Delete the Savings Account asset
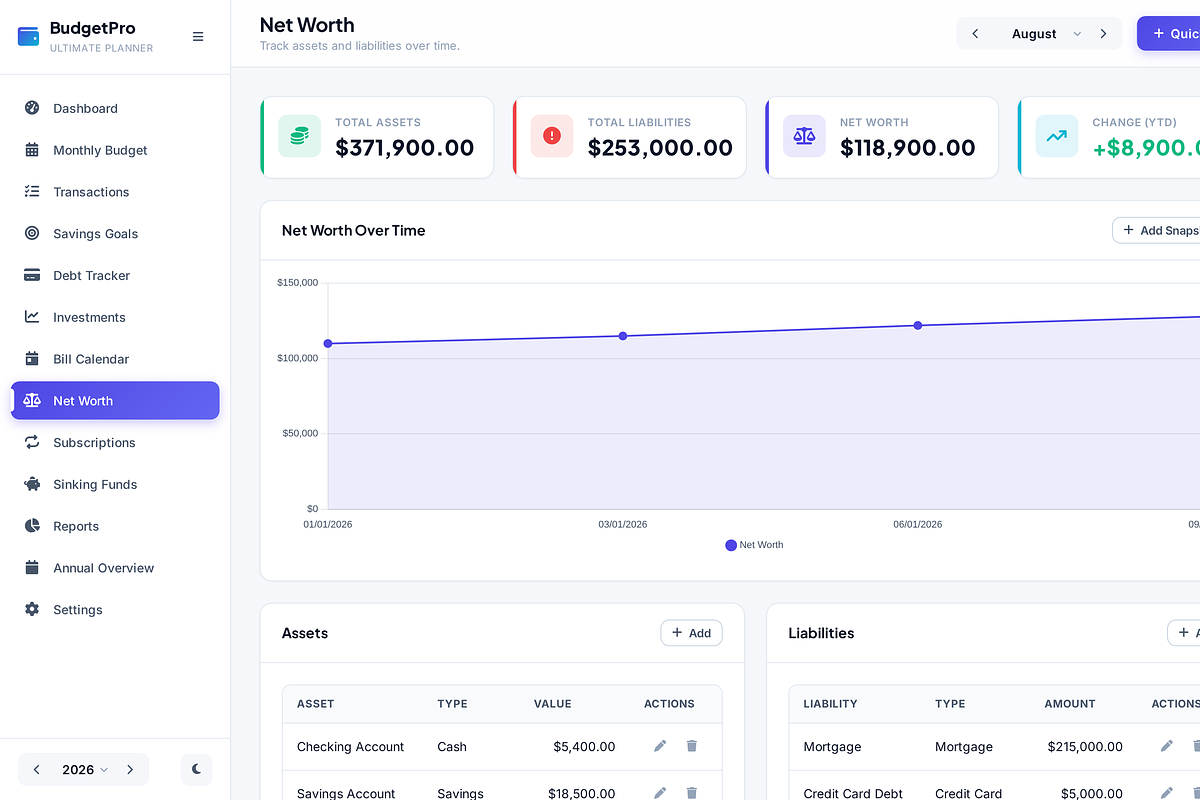The width and height of the screenshot is (1200, 800). coord(692,793)
